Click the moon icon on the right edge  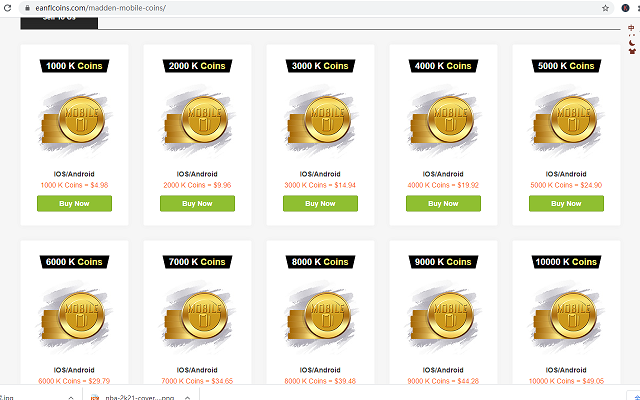pyautogui.click(x=632, y=43)
